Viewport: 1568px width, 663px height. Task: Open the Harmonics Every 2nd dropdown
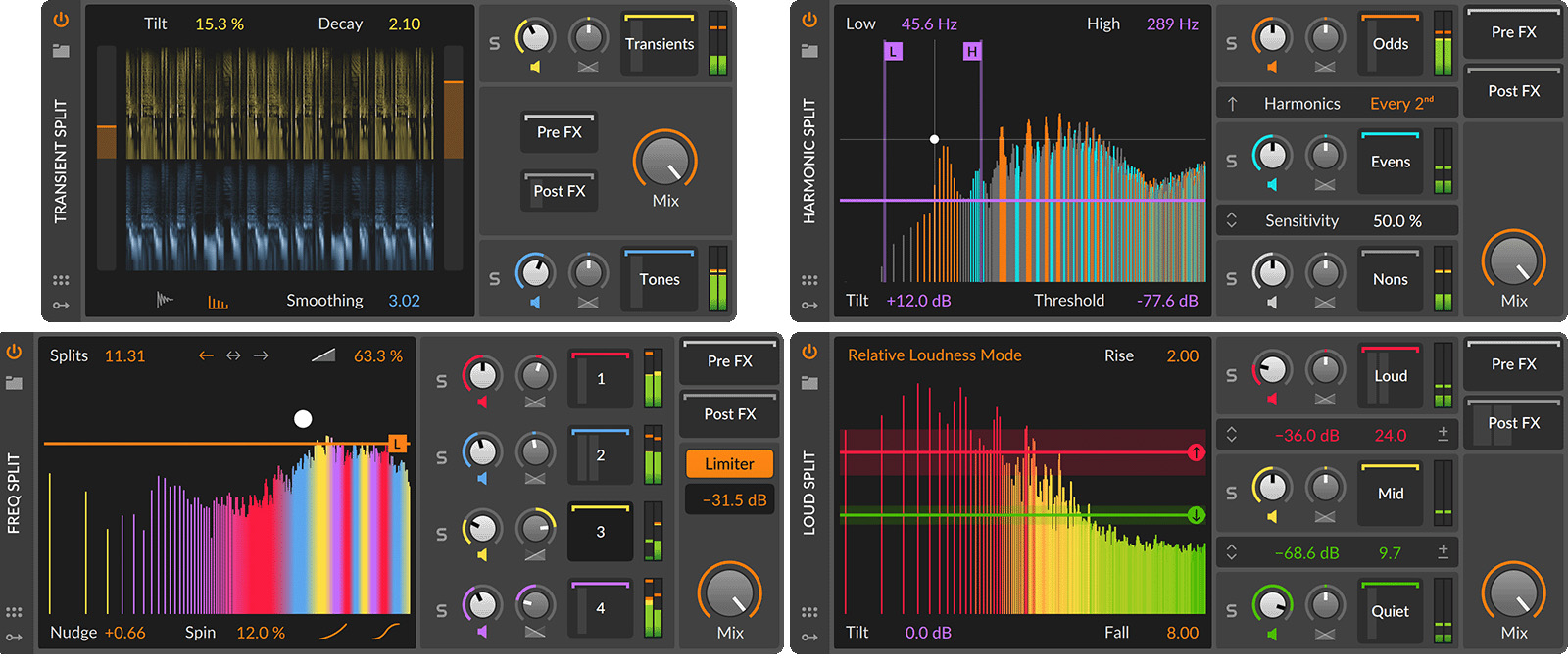click(x=1401, y=103)
